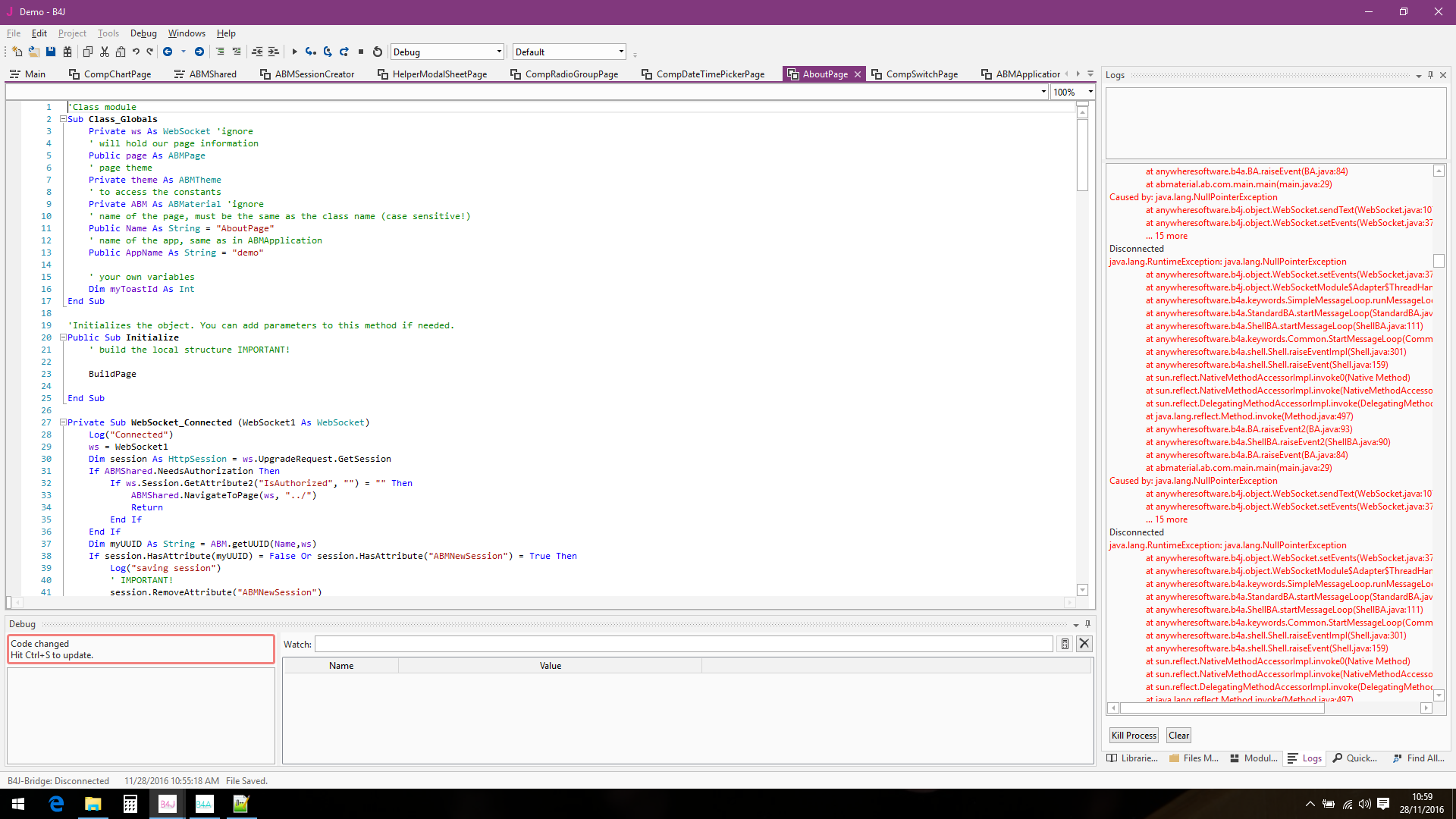Viewport: 1456px width, 819px height.
Task: Open the Windows menu
Action: coord(187,33)
